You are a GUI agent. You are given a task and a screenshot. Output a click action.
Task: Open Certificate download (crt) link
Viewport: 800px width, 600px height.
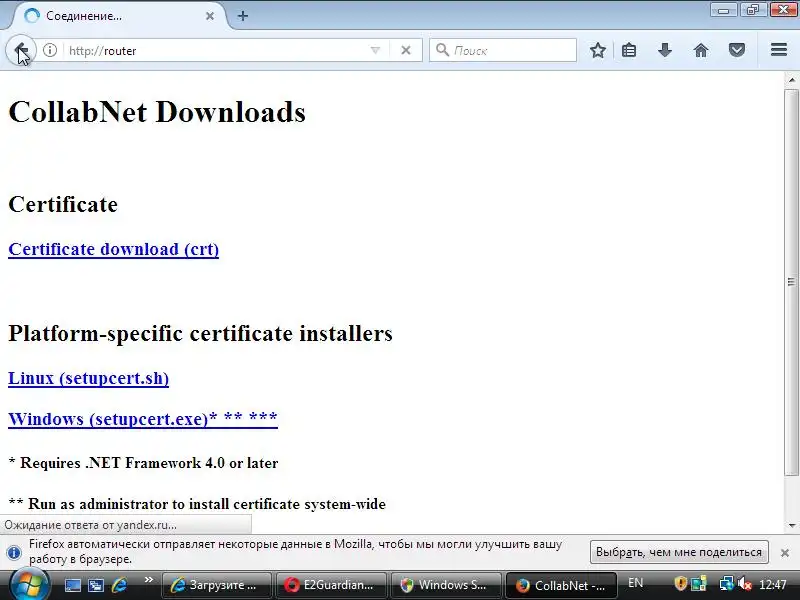pos(113,249)
